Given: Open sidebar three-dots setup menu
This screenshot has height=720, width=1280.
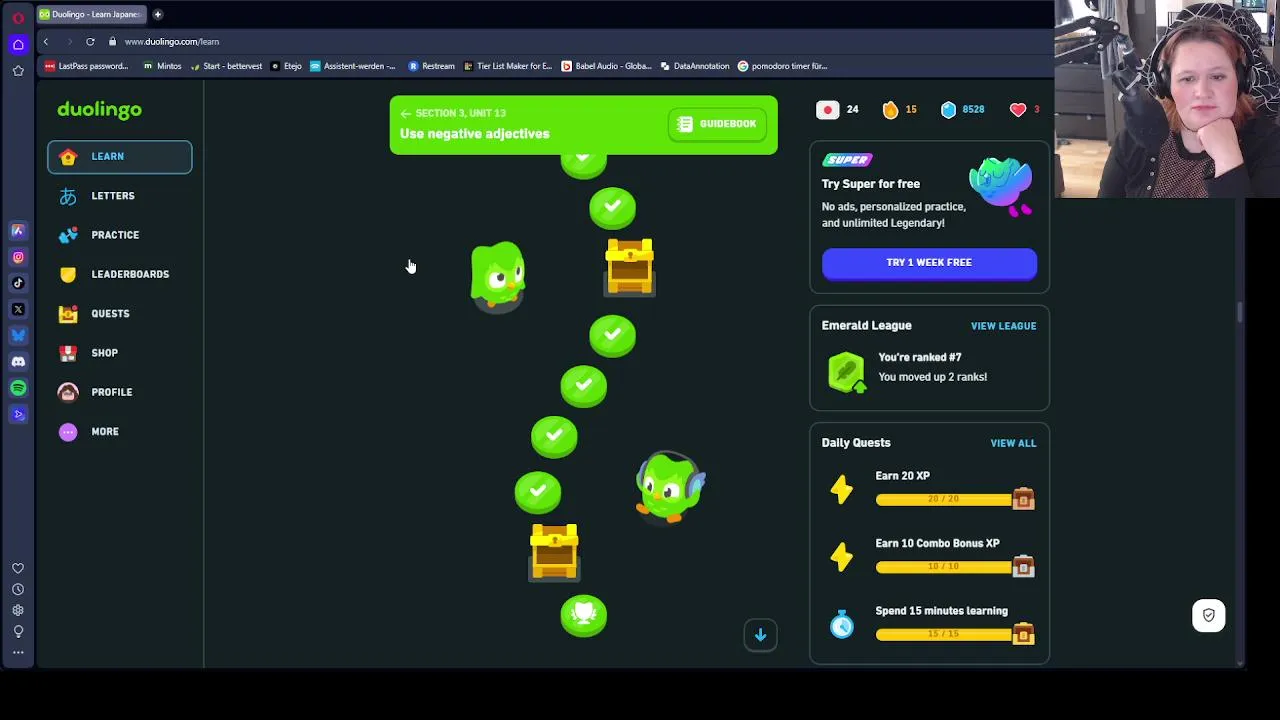Looking at the screenshot, I should click(18, 652).
